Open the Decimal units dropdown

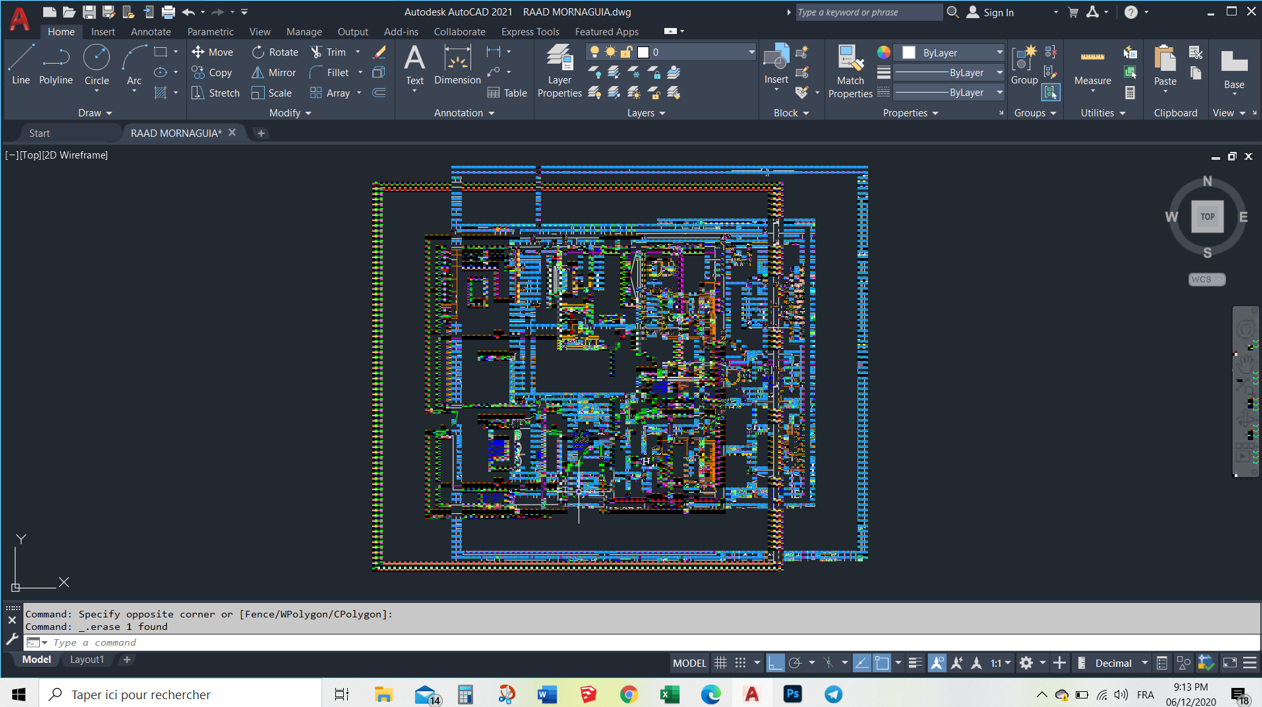[x=1121, y=663]
